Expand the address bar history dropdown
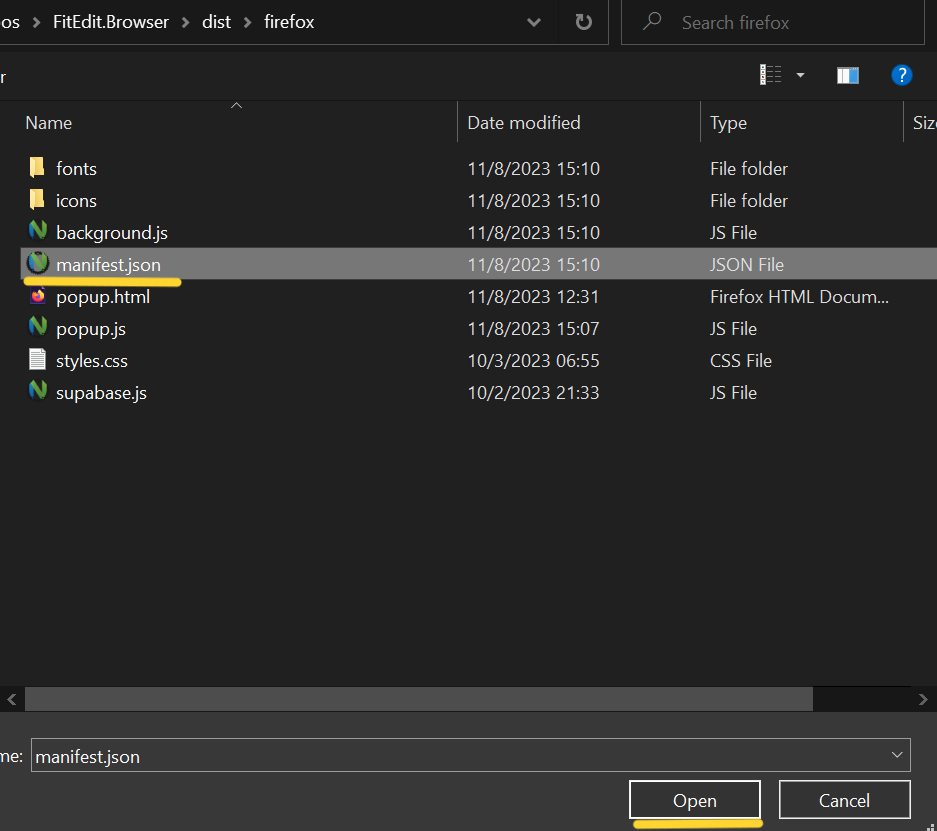Screen dimensions: 937x831 (x=533, y=22)
